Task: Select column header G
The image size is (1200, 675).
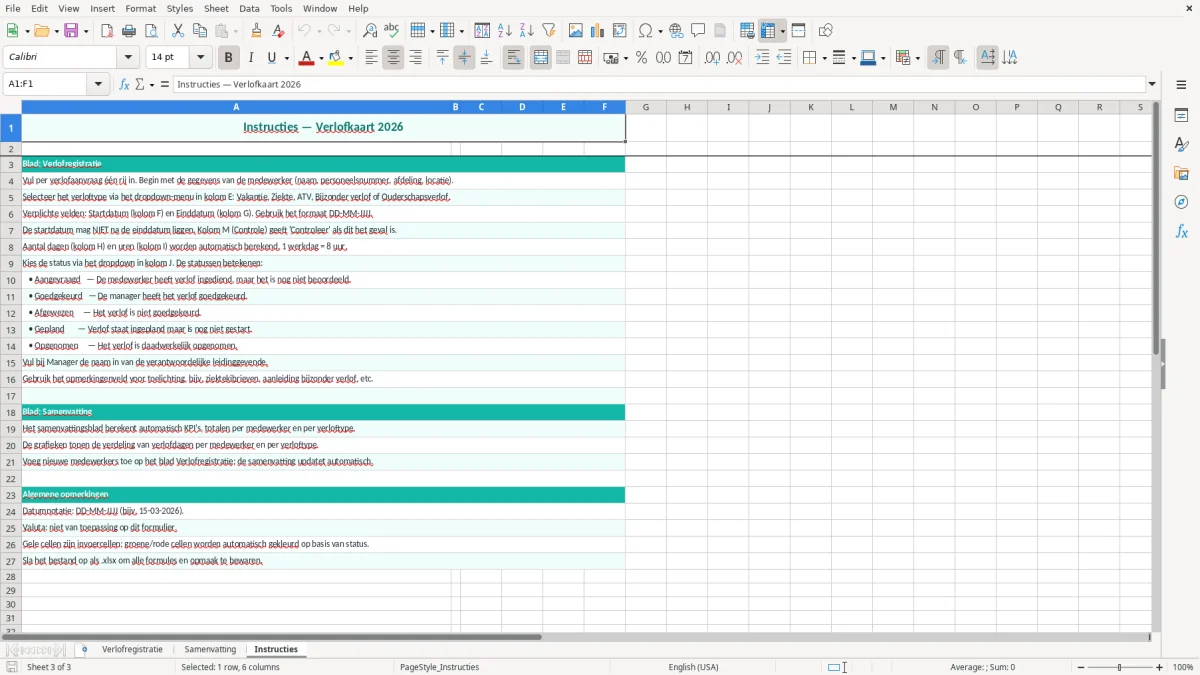Action: coord(646,107)
